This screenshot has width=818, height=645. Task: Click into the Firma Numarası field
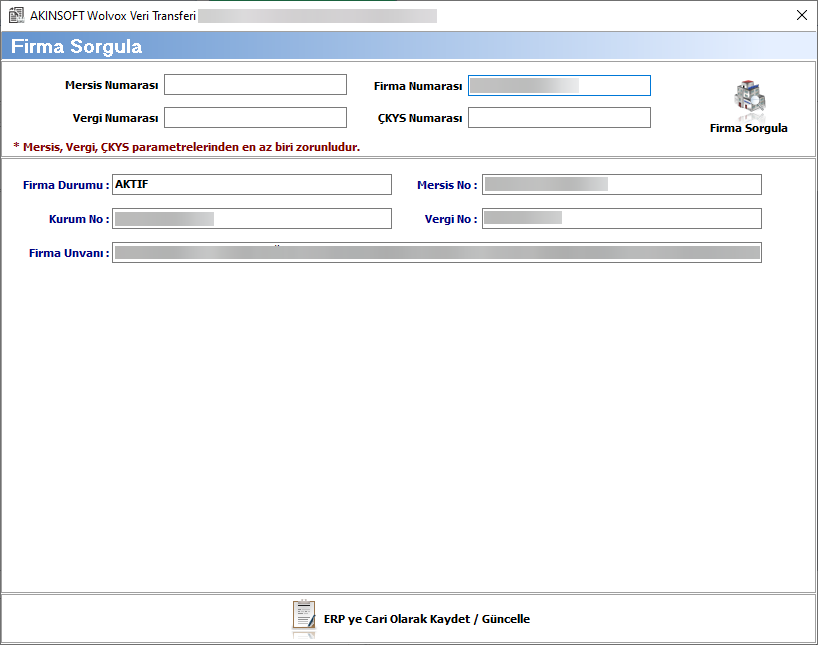[x=559, y=86]
